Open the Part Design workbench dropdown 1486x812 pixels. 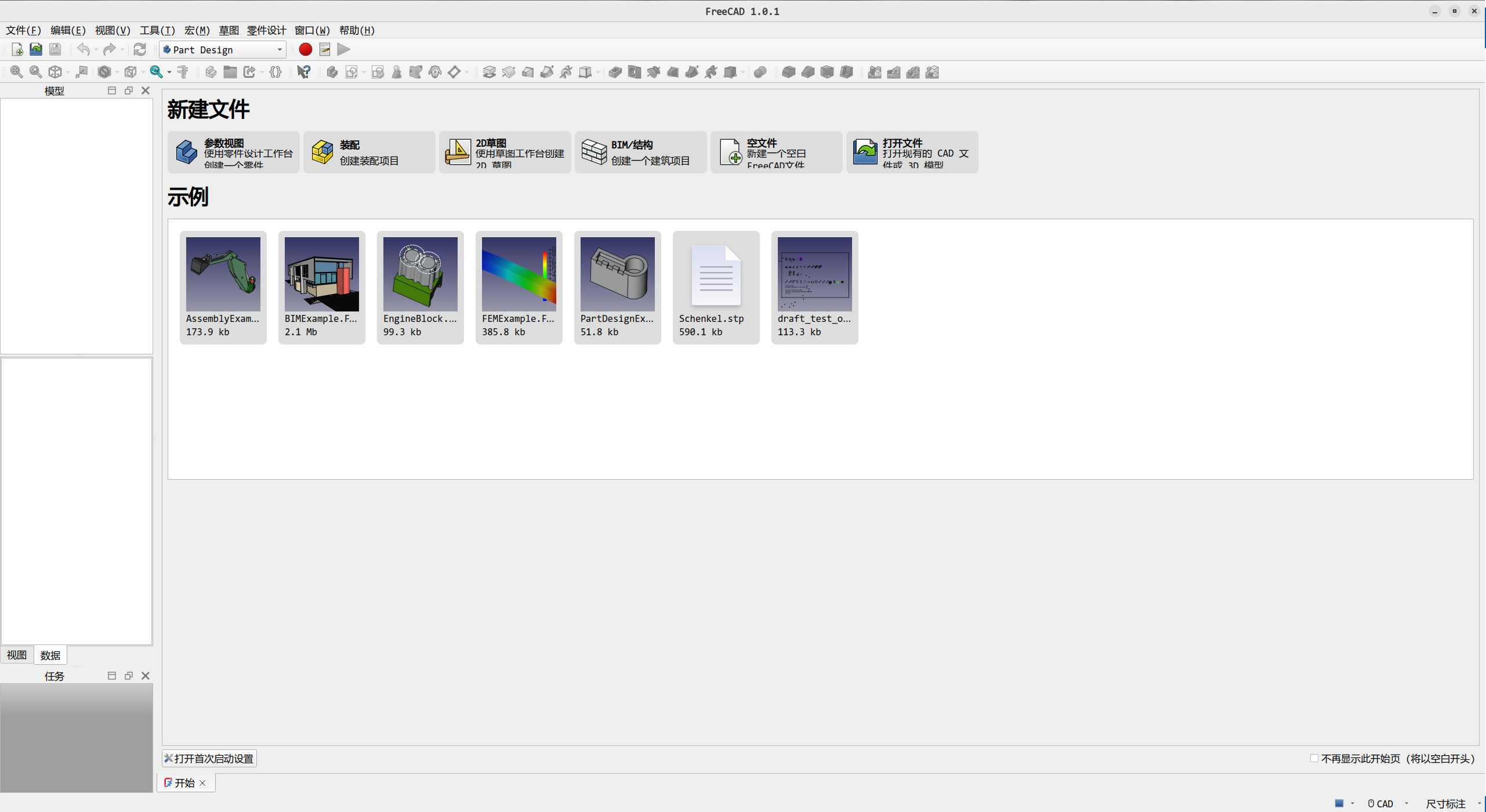(x=223, y=50)
